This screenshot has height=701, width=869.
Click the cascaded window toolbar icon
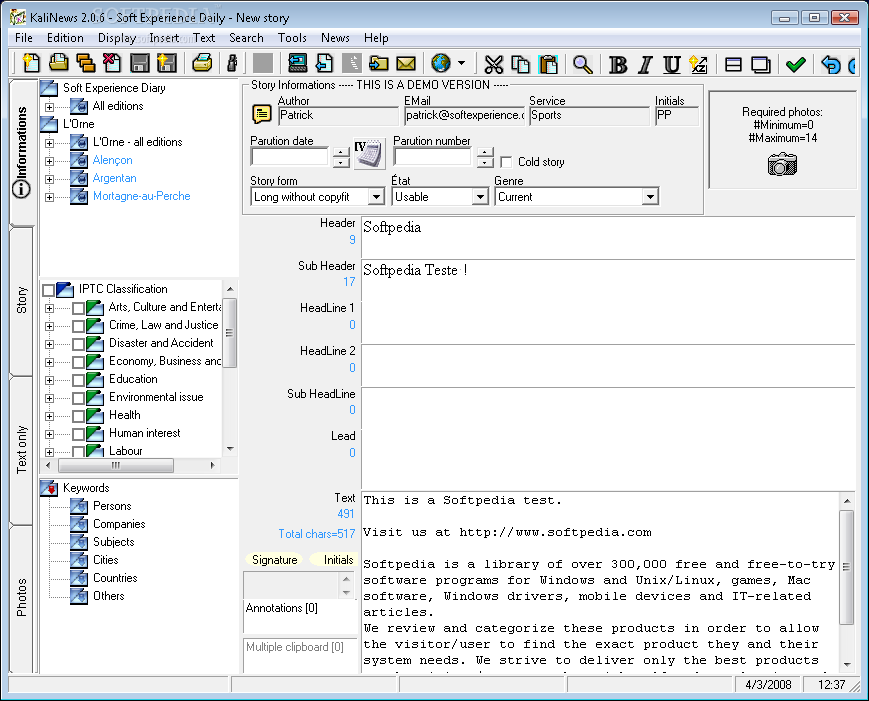(760, 64)
